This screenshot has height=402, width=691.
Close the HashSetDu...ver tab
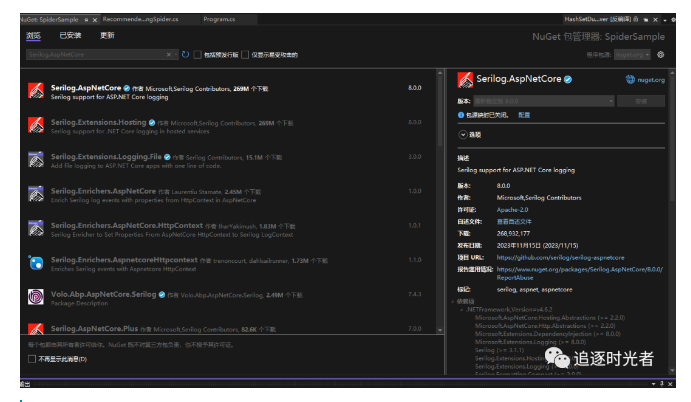tap(655, 20)
